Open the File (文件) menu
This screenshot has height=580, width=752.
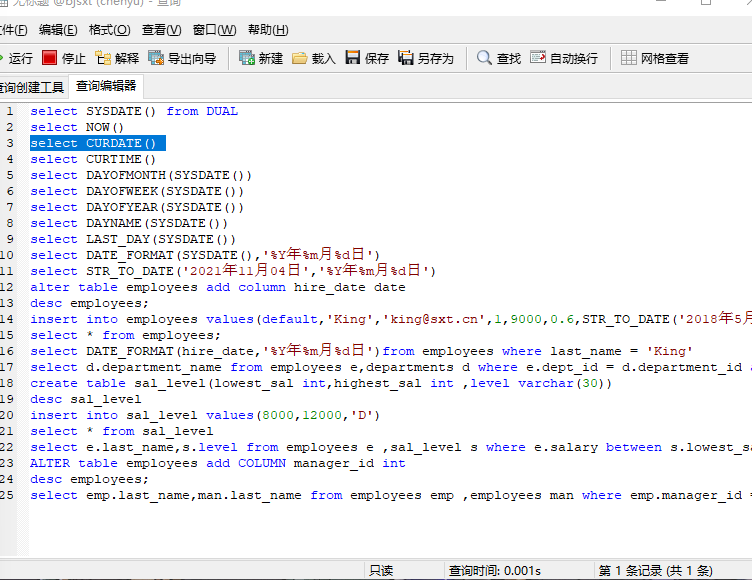coord(13,30)
